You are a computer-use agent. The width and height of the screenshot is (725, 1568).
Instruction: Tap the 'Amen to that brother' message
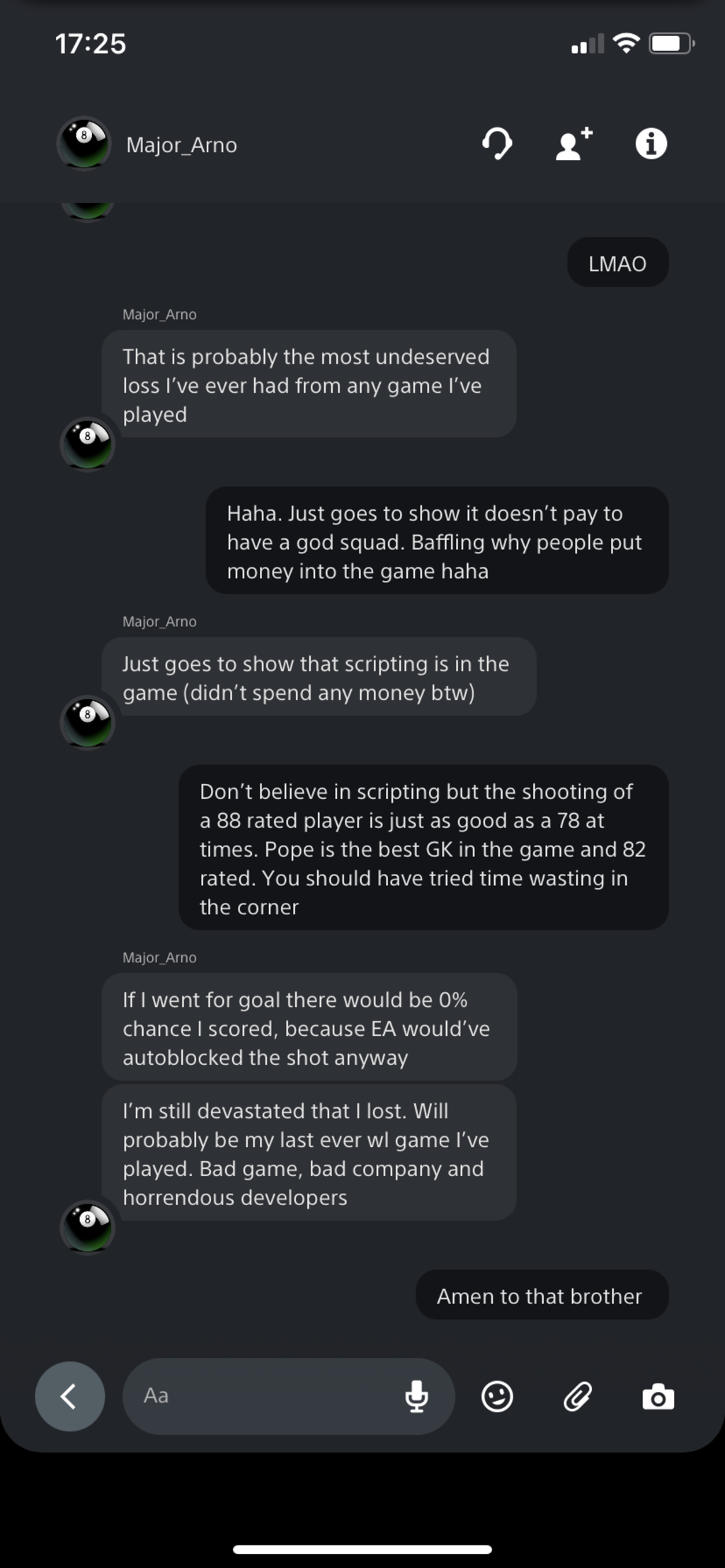click(542, 1295)
